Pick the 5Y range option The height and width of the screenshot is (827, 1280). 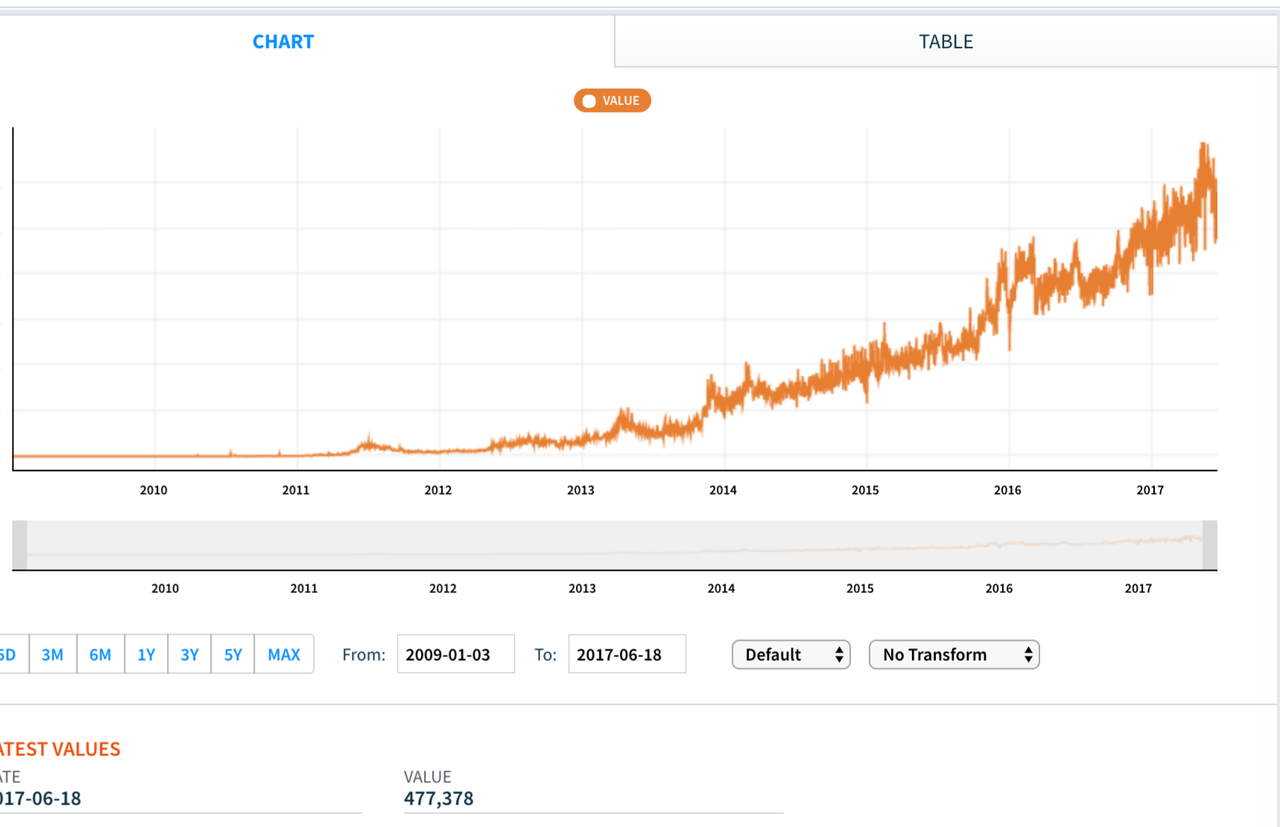tap(233, 655)
